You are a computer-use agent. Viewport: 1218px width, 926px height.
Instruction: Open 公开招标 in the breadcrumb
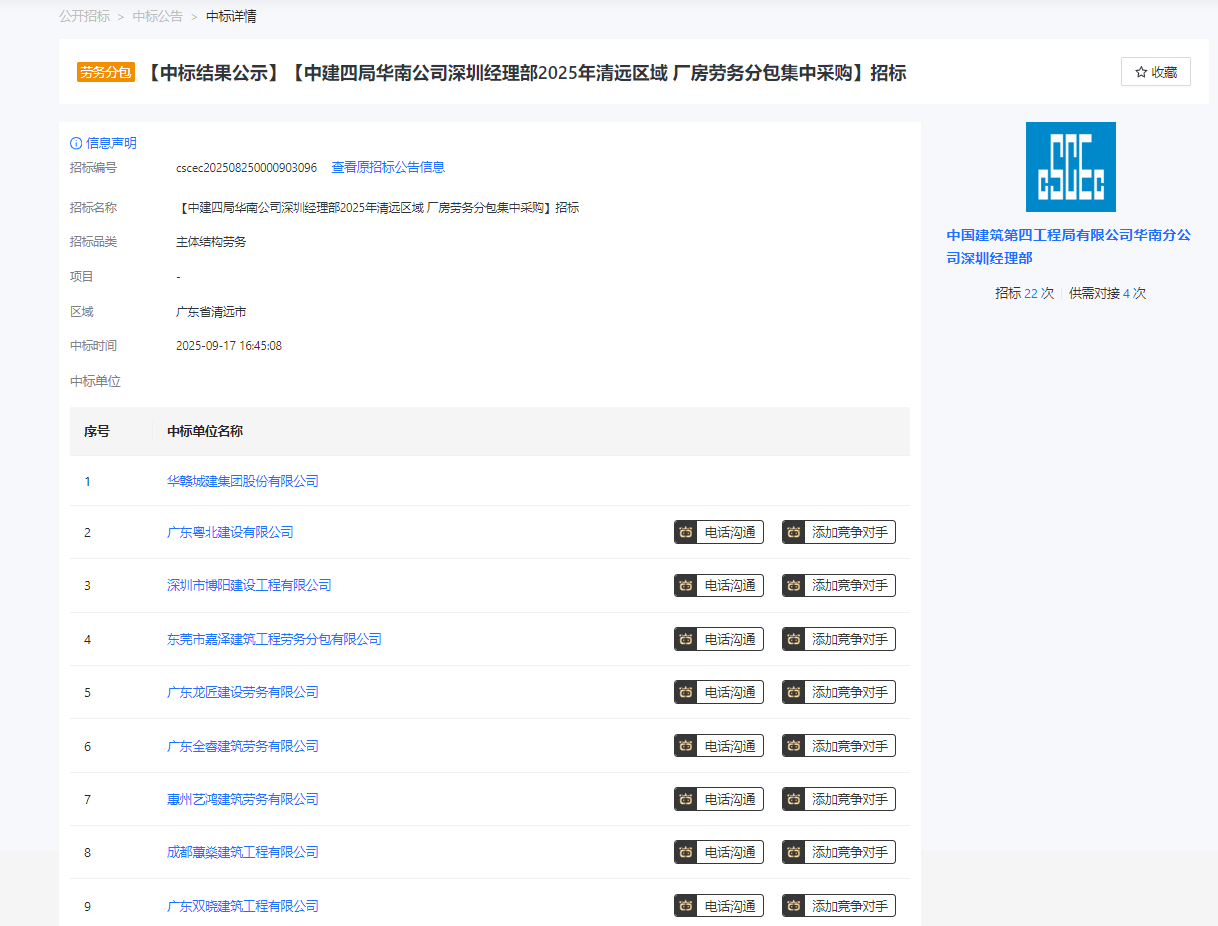click(84, 16)
